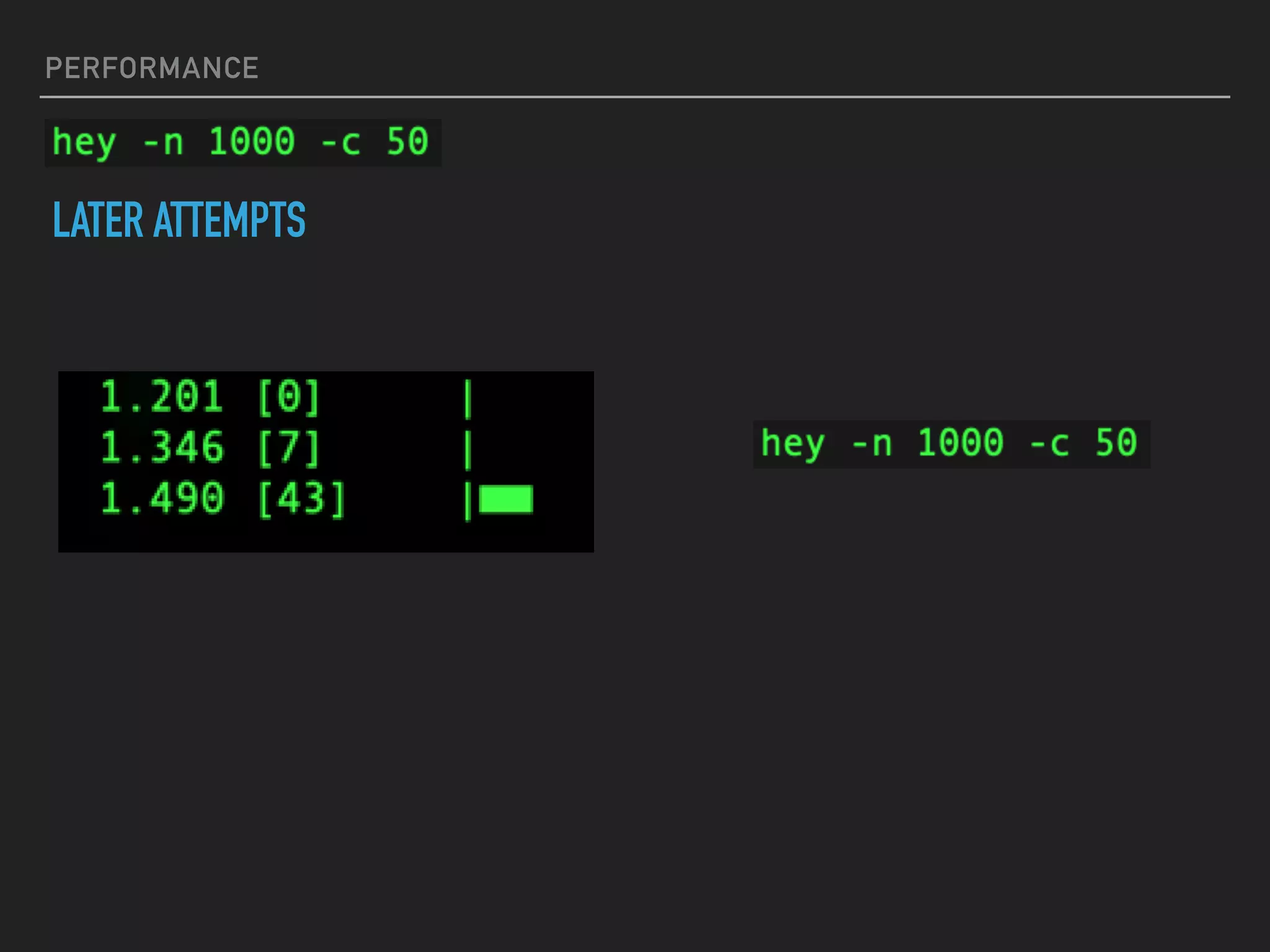Click 1000 in the top-left command
The width and height of the screenshot is (1270, 952).
pyautogui.click(x=251, y=141)
